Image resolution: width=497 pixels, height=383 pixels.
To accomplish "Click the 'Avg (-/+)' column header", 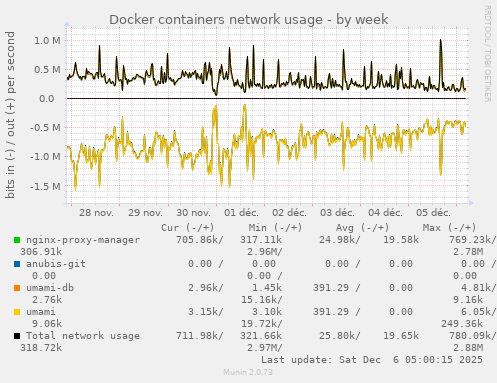I will coord(363,228).
